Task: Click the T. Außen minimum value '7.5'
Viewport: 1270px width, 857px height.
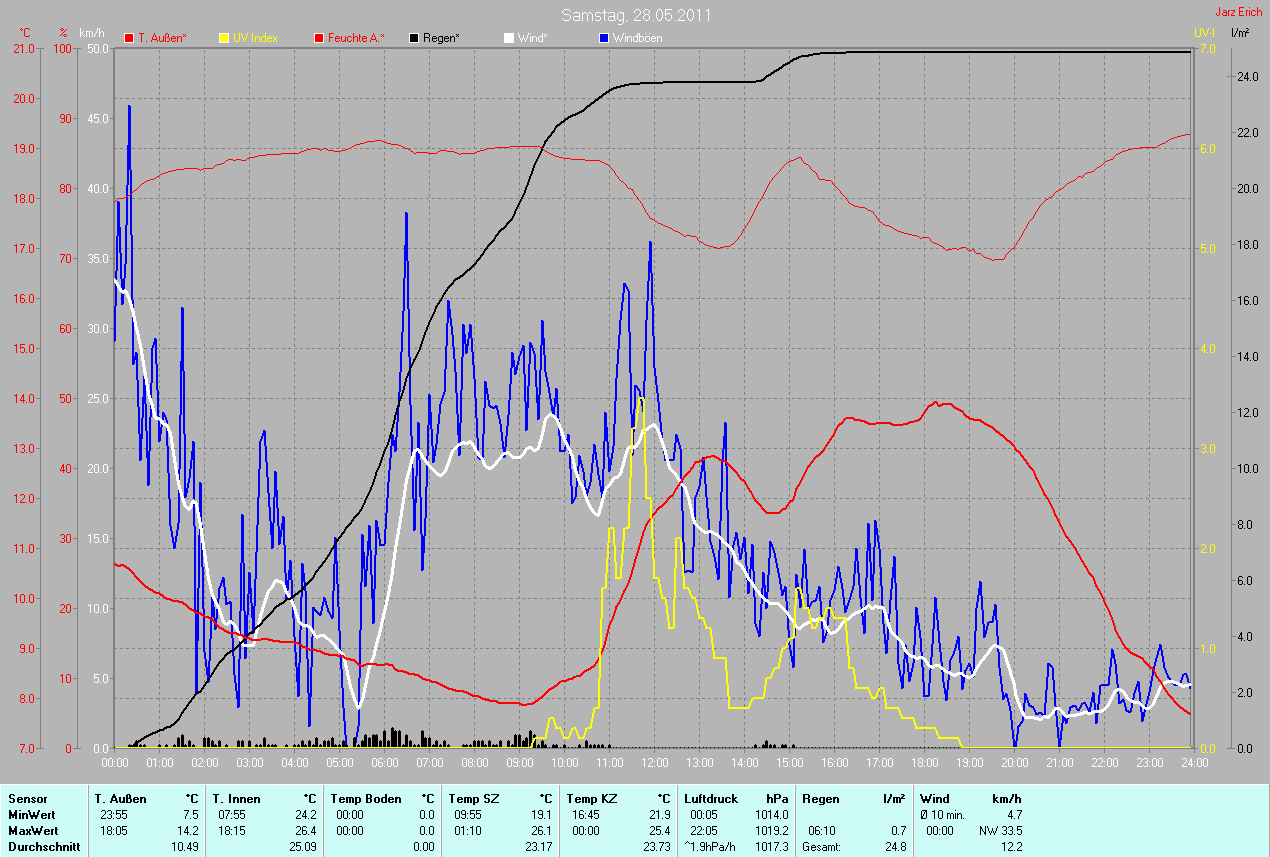Action: 193,815
